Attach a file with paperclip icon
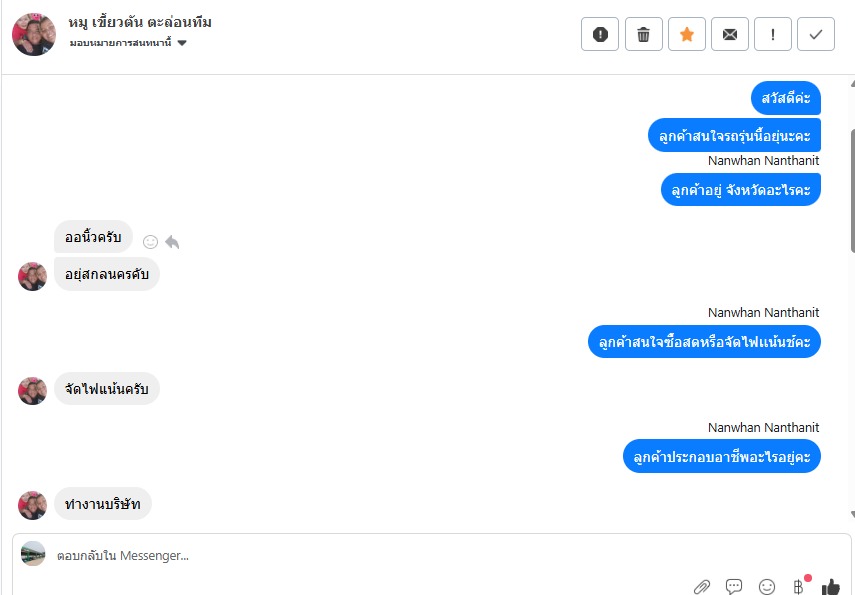Image resolution: width=855 pixels, height=595 pixels. pos(702,586)
